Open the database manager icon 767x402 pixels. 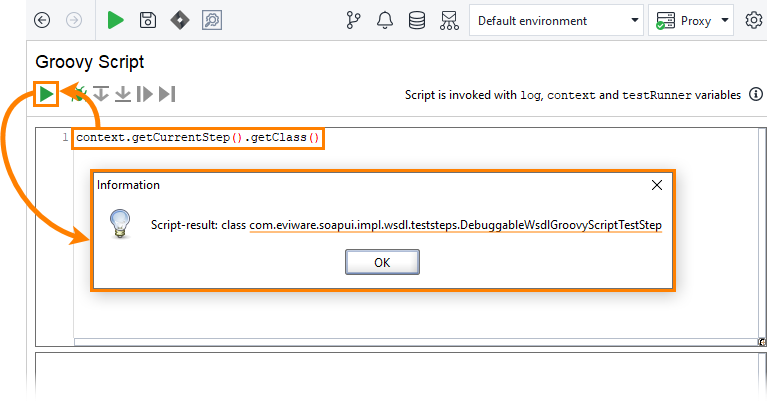pyautogui.click(x=417, y=21)
